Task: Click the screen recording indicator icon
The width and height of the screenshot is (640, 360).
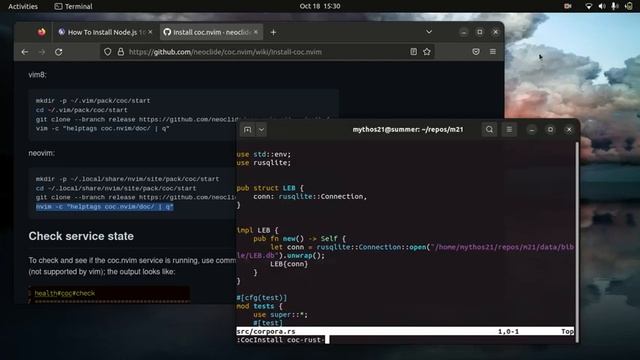Action: (x=567, y=6)
